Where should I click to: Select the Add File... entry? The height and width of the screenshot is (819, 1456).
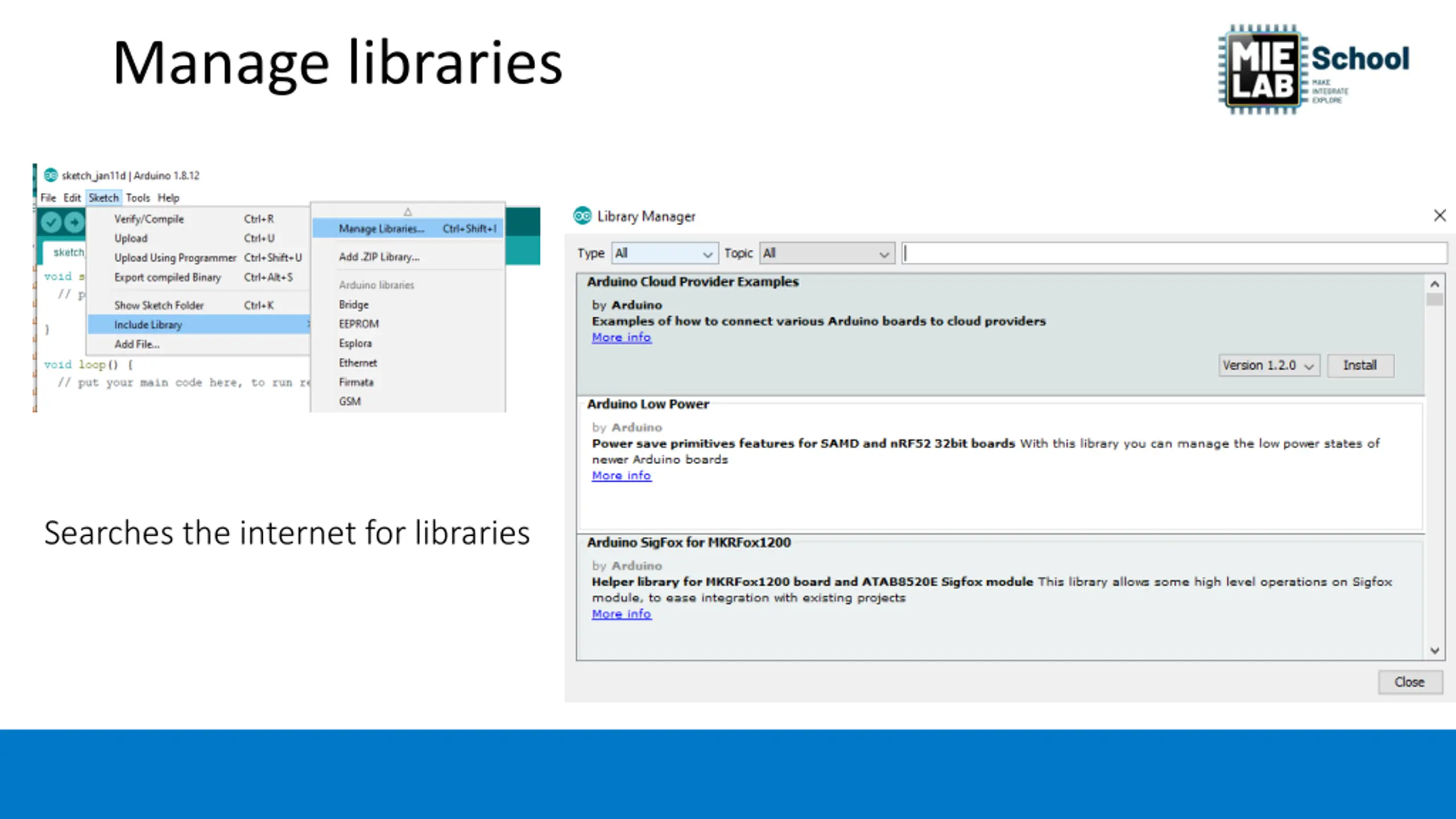pos(199,344)
